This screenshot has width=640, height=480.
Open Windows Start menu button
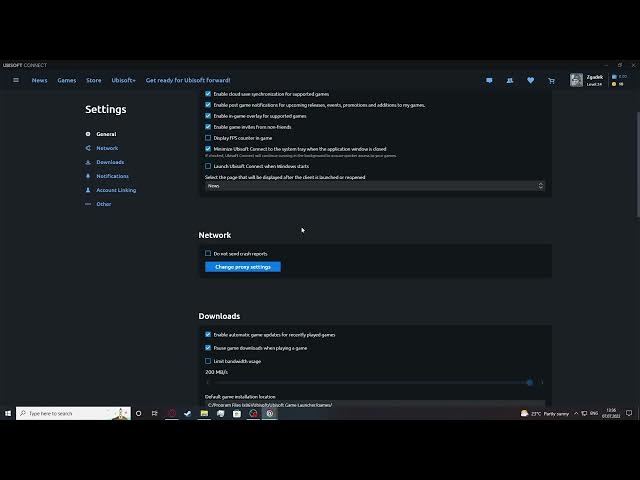pyautogui.click(x=8, y=413)
